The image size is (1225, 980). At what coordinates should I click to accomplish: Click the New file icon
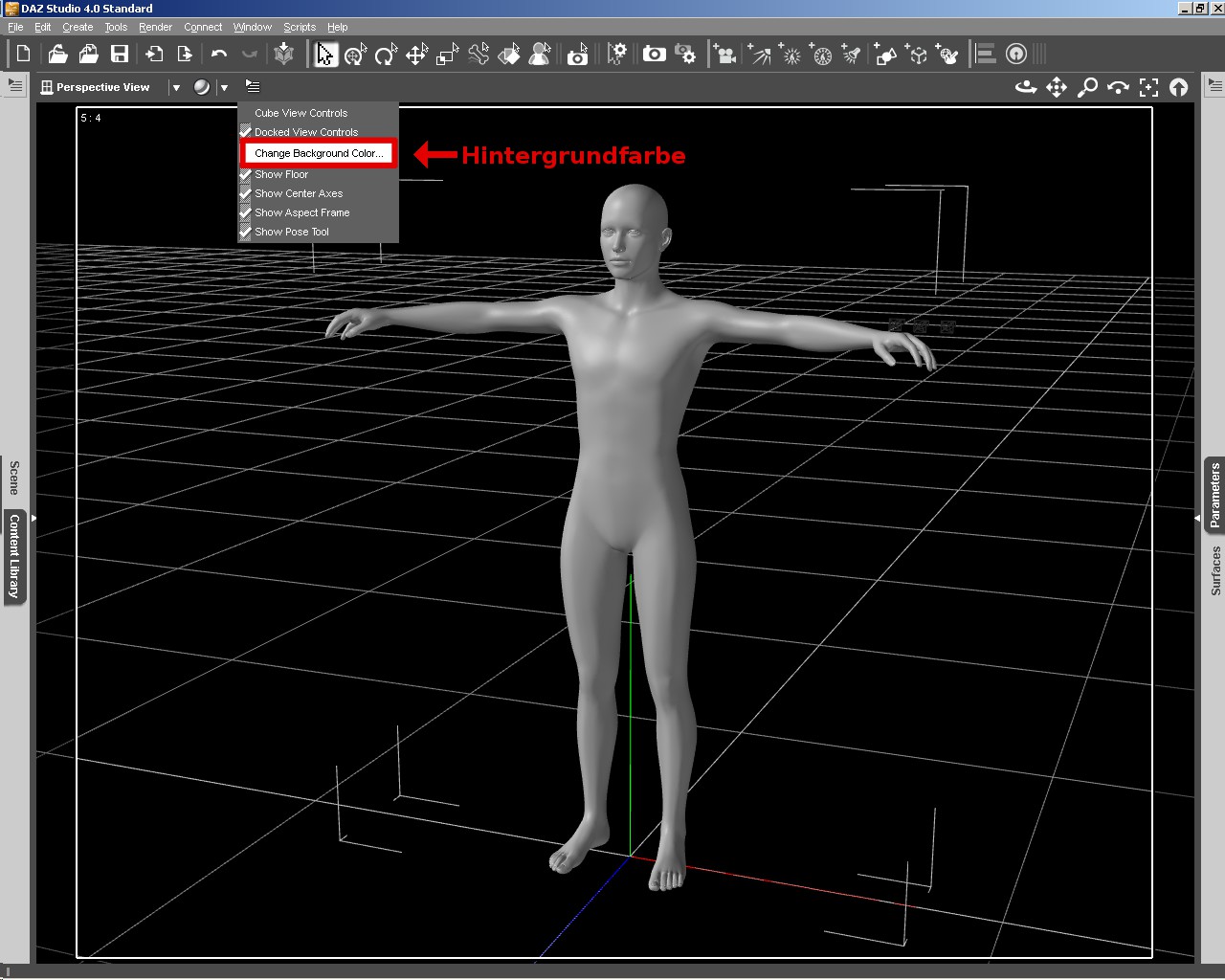pyautogui.click(x=24, y=55)
